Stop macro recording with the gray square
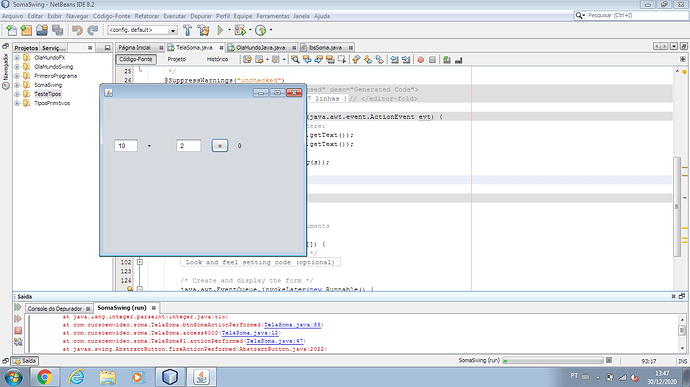 (x=432, y=59)
